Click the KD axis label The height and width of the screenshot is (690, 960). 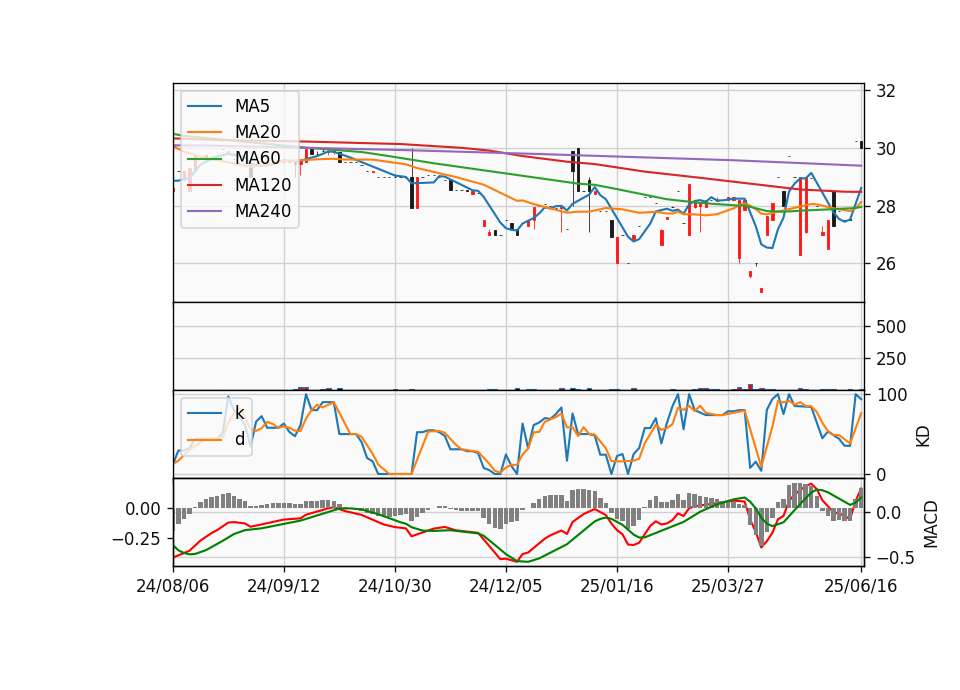pyautogui.click(x=923, y=436)
